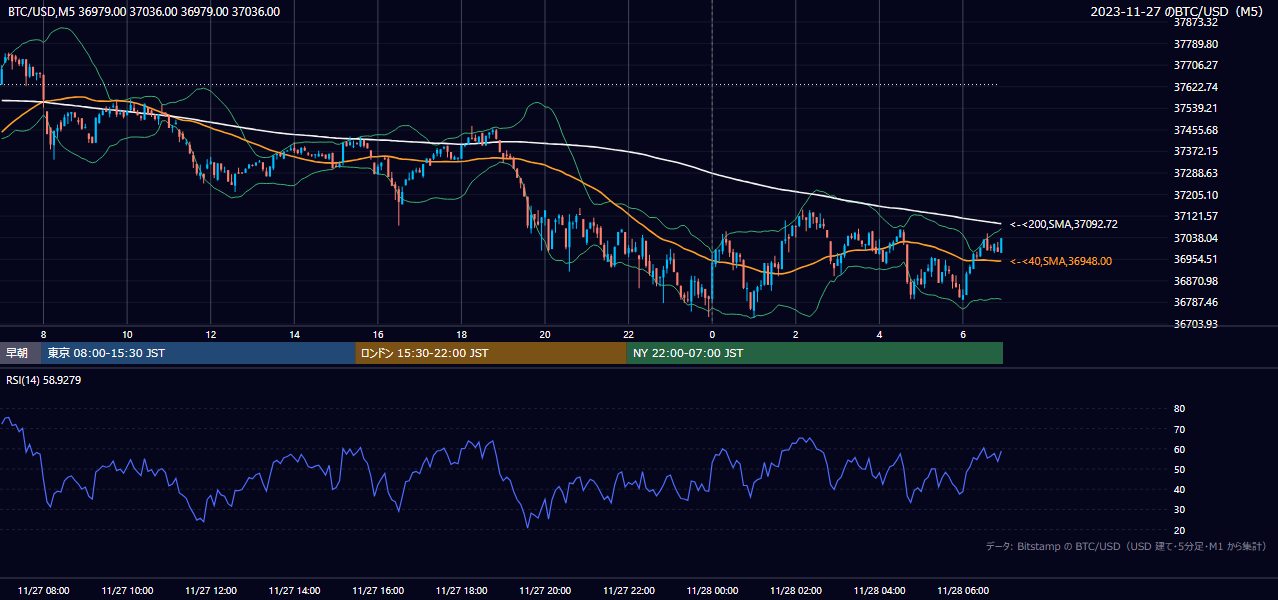Click the BTC/USD,M5 OHLC header text

144,12
